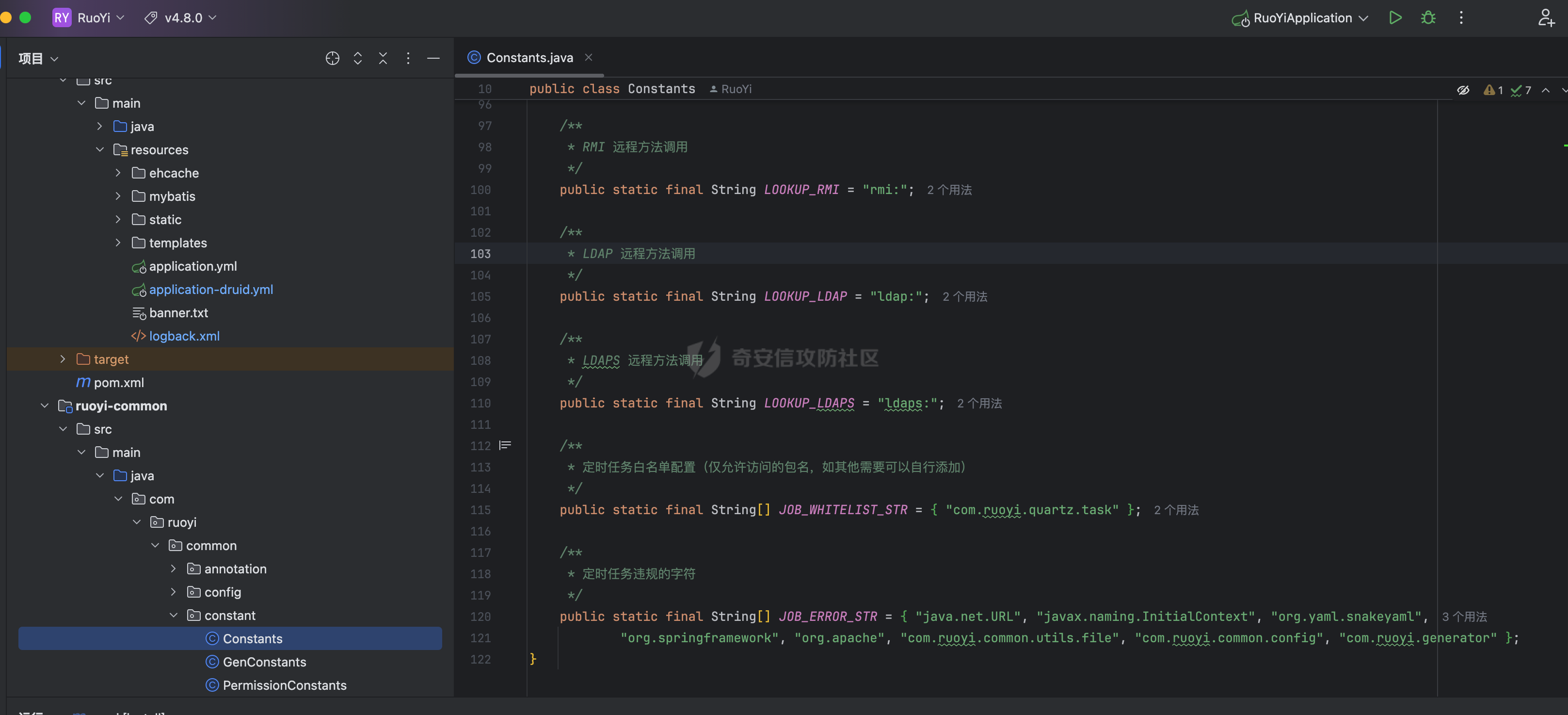Show the warning count indicator in the editor

(1493, 90)
